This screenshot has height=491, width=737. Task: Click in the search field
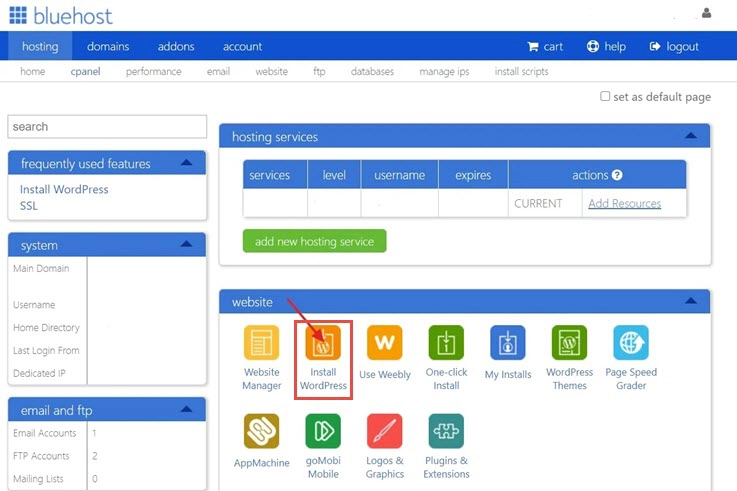coord(107,127)
